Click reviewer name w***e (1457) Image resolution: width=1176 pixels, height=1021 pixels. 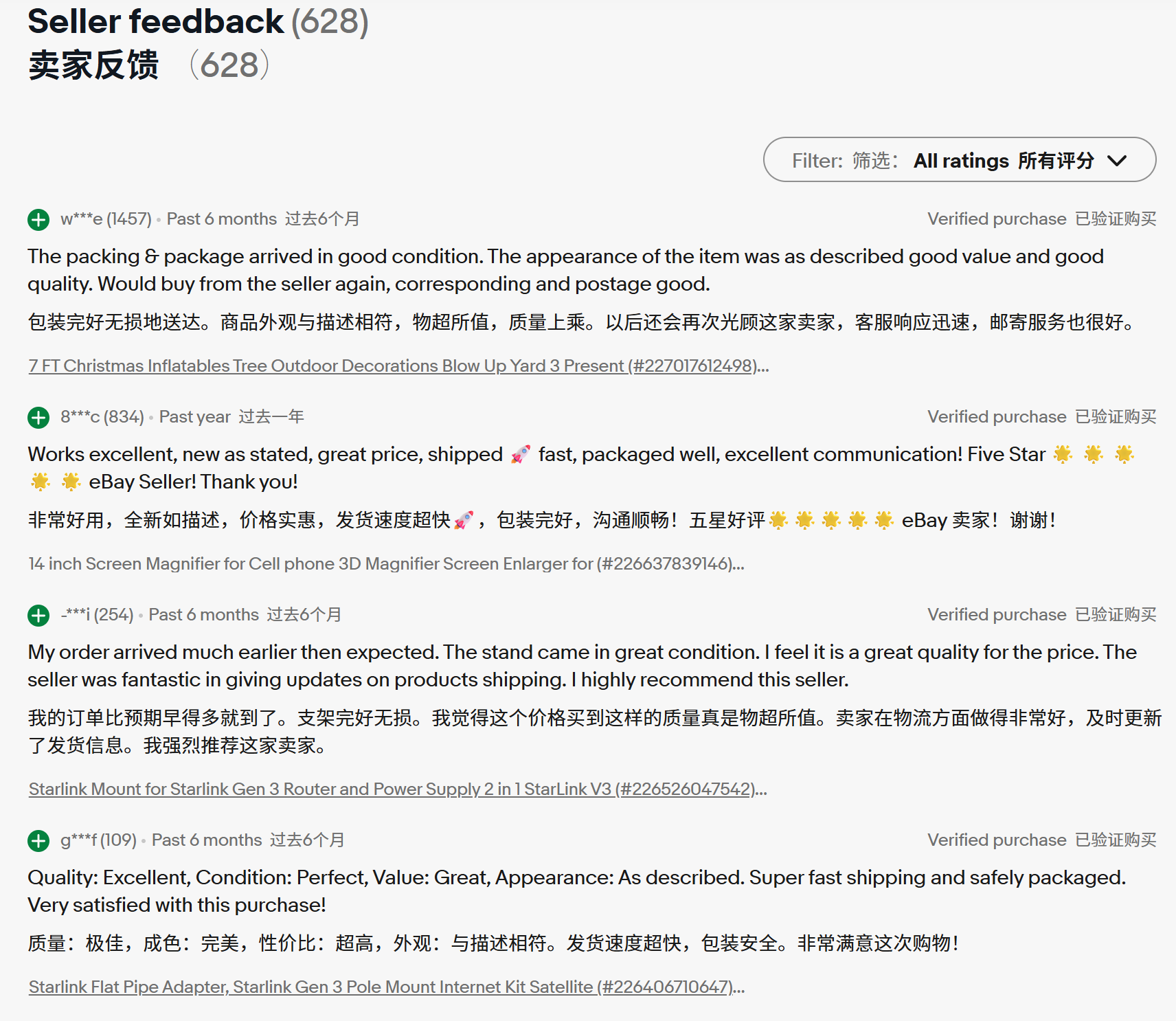(106, 219)
